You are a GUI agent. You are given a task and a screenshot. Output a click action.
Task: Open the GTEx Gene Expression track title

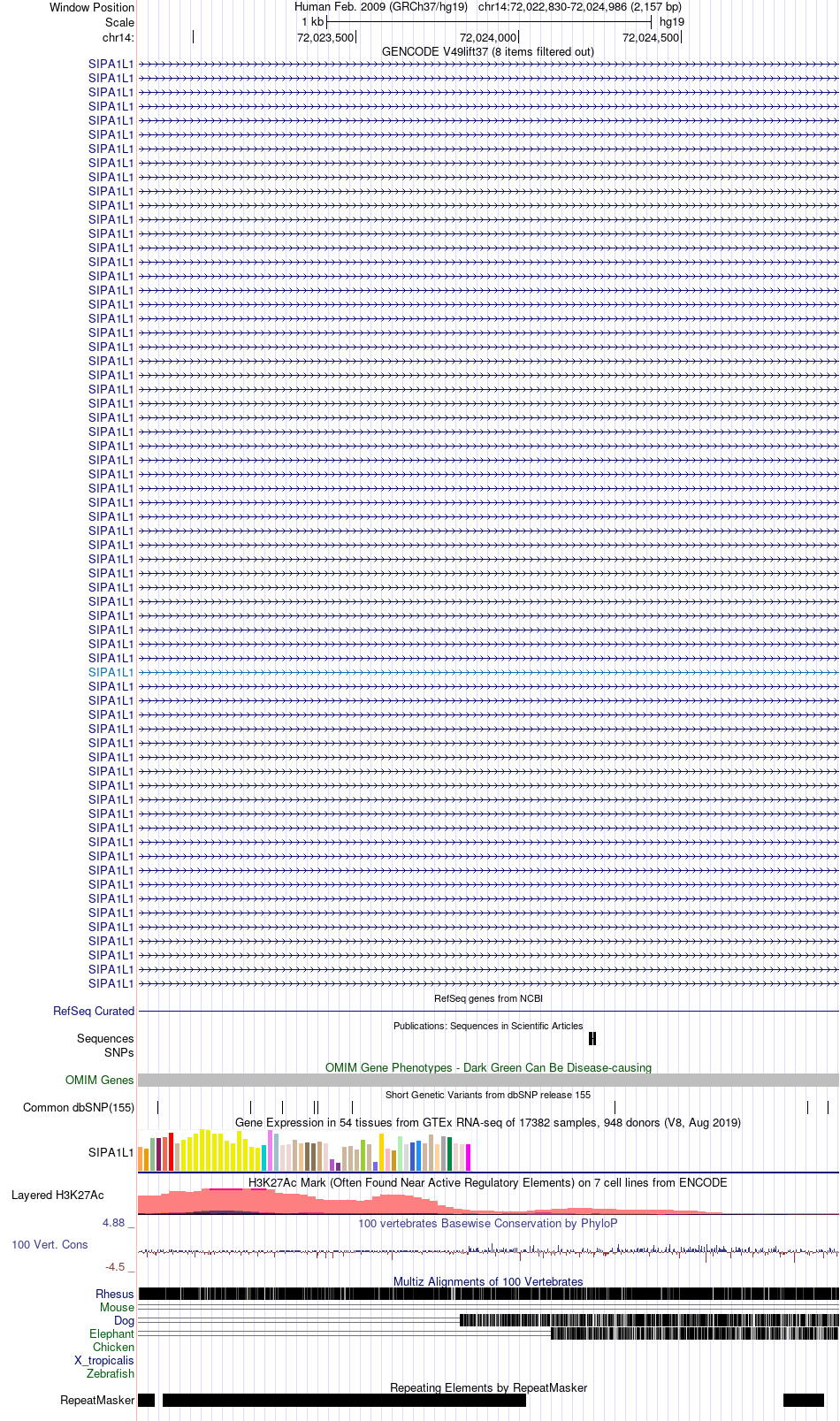coord(488,1122)
